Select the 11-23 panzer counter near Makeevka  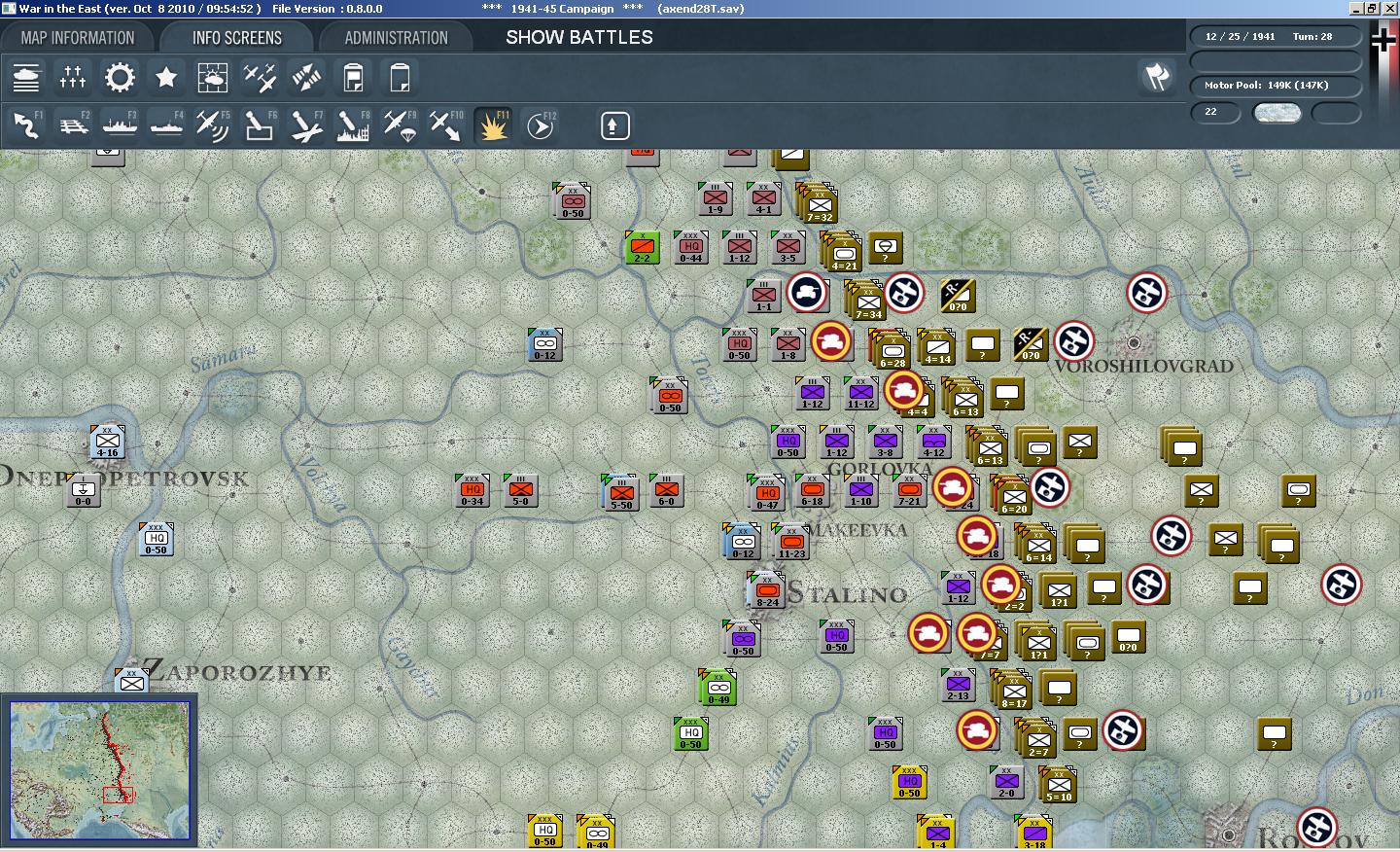791,542
